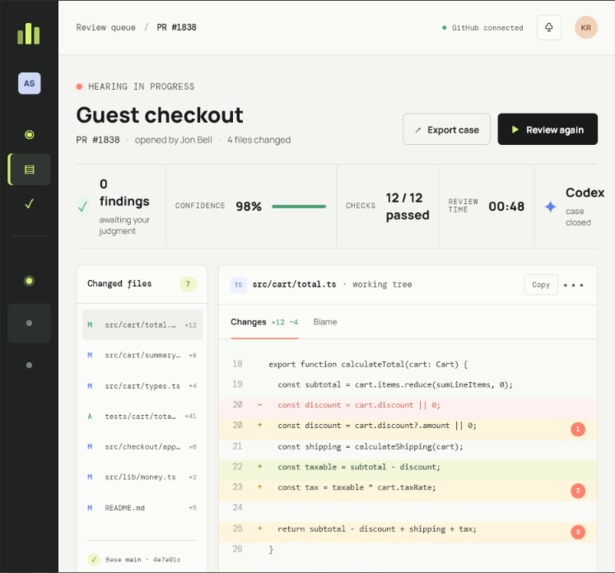The image size is (615, 573).
Task: Click PR #1838 breadcrumb
Action: [176, 27]
